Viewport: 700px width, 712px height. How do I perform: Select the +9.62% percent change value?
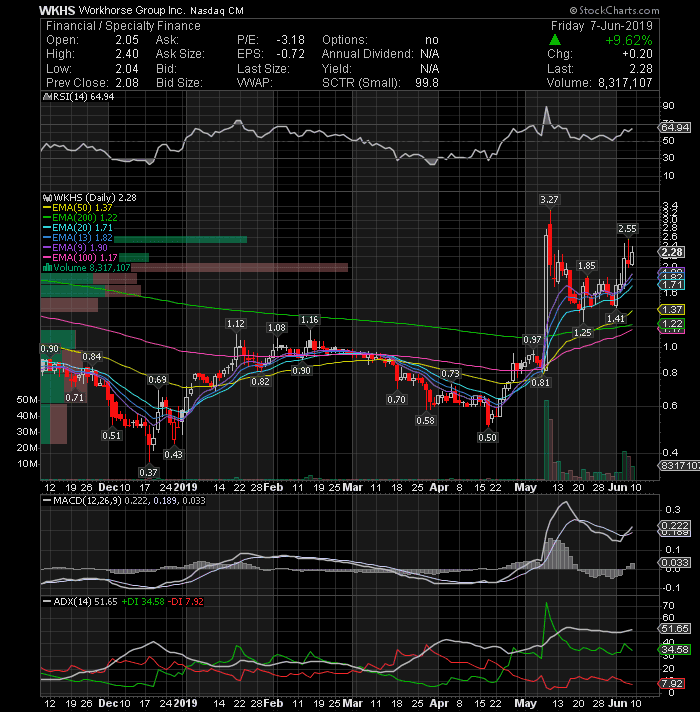tap(629, 40)
